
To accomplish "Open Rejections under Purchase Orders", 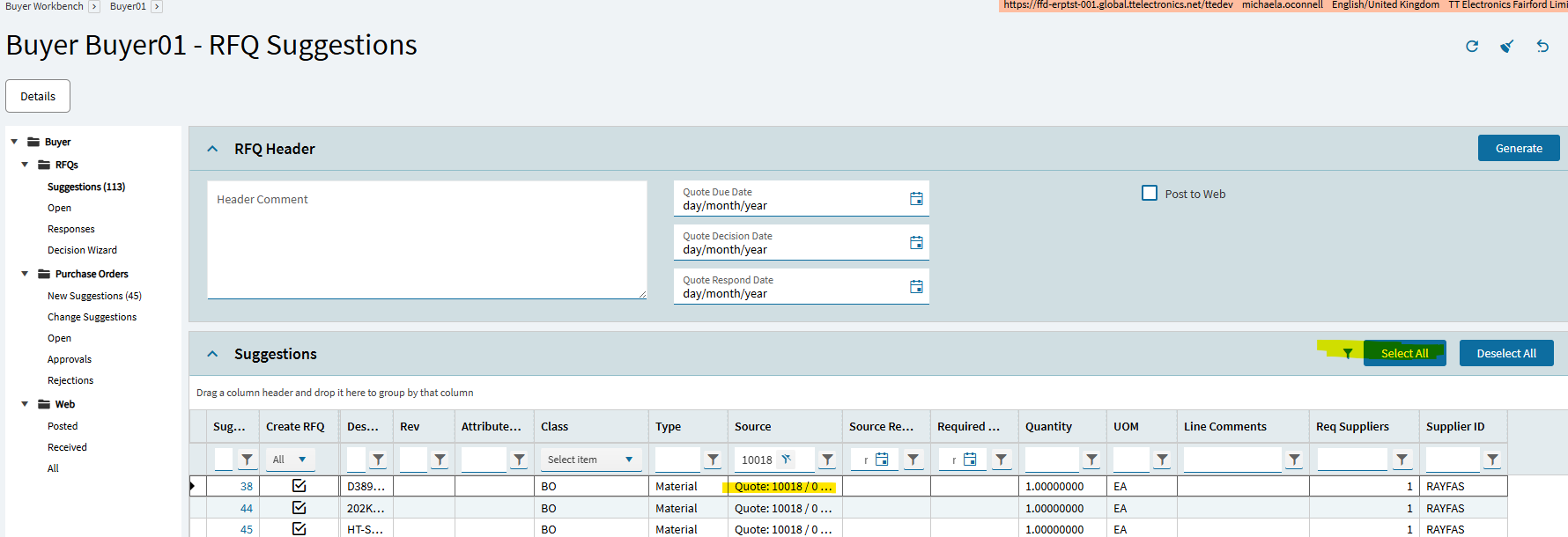I will (70, 380).
